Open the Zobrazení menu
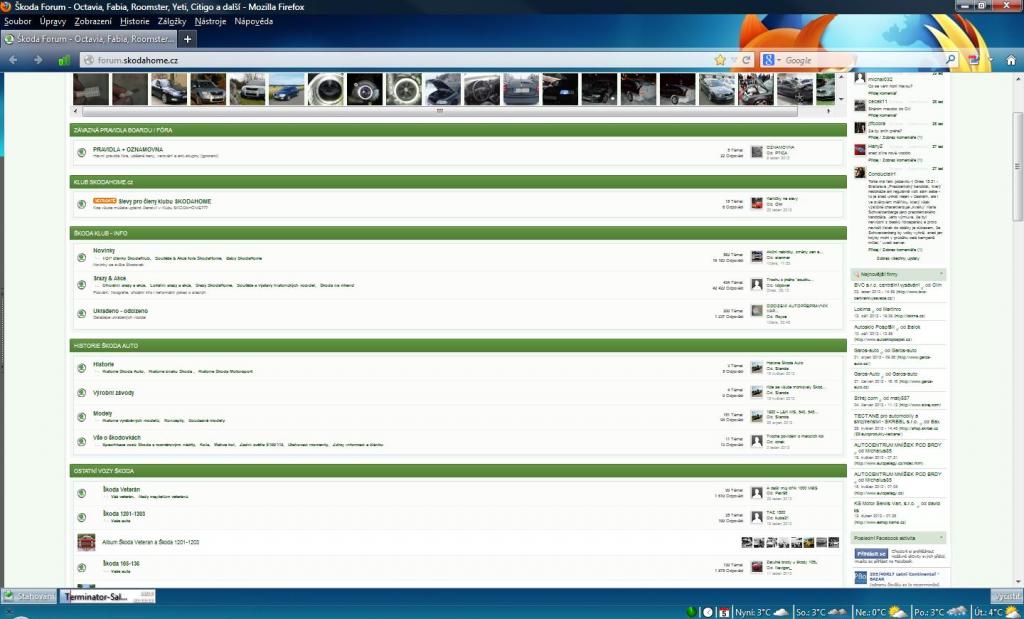1024x619 pixels. (93, 22)
